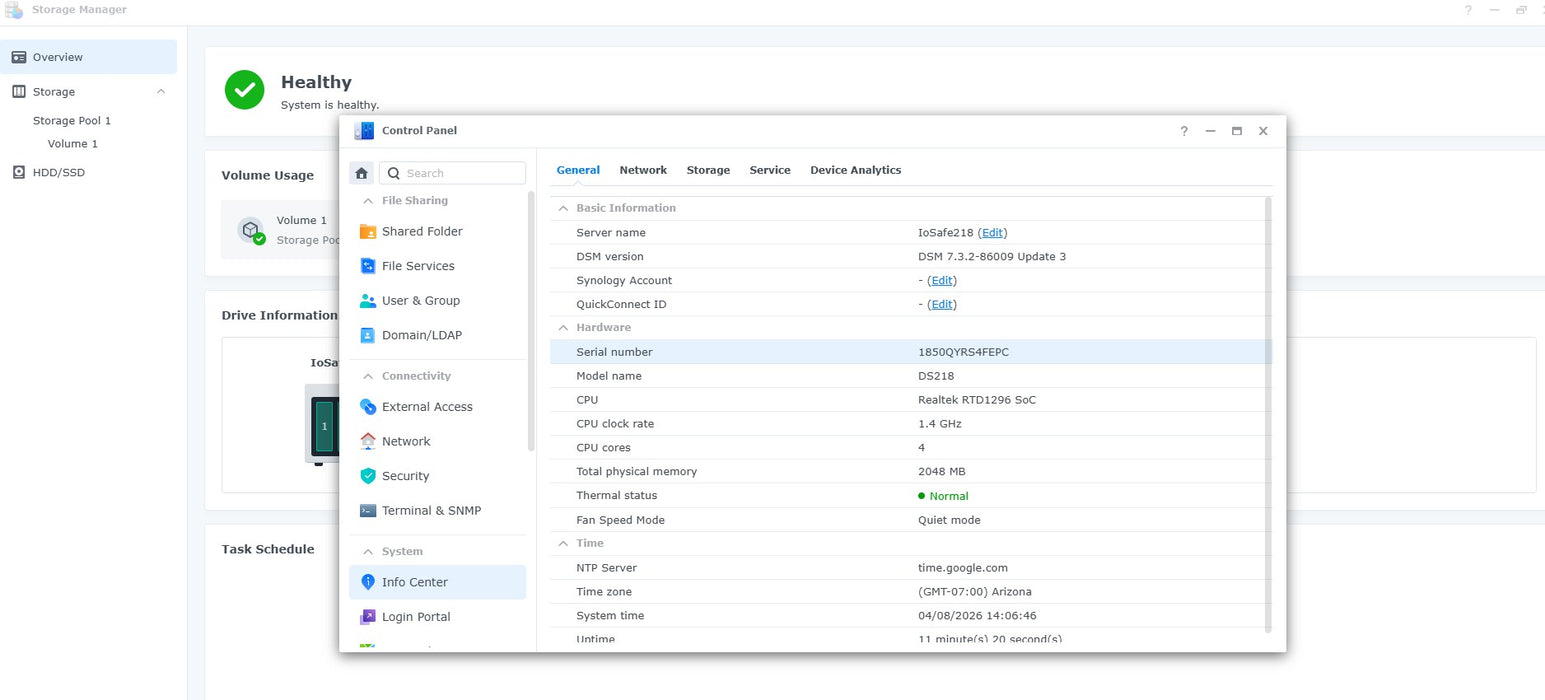Open Security shield icon

[x=368, y=476]
